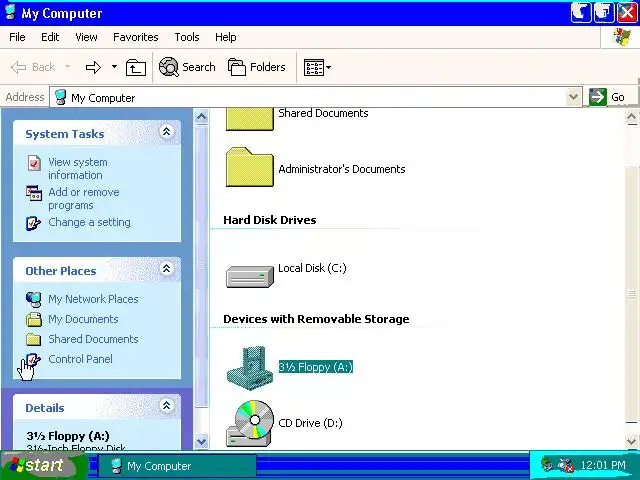This screenshot has height=480, width=640.
Task: Collapse the System Tasks panel
Action: 167,132
